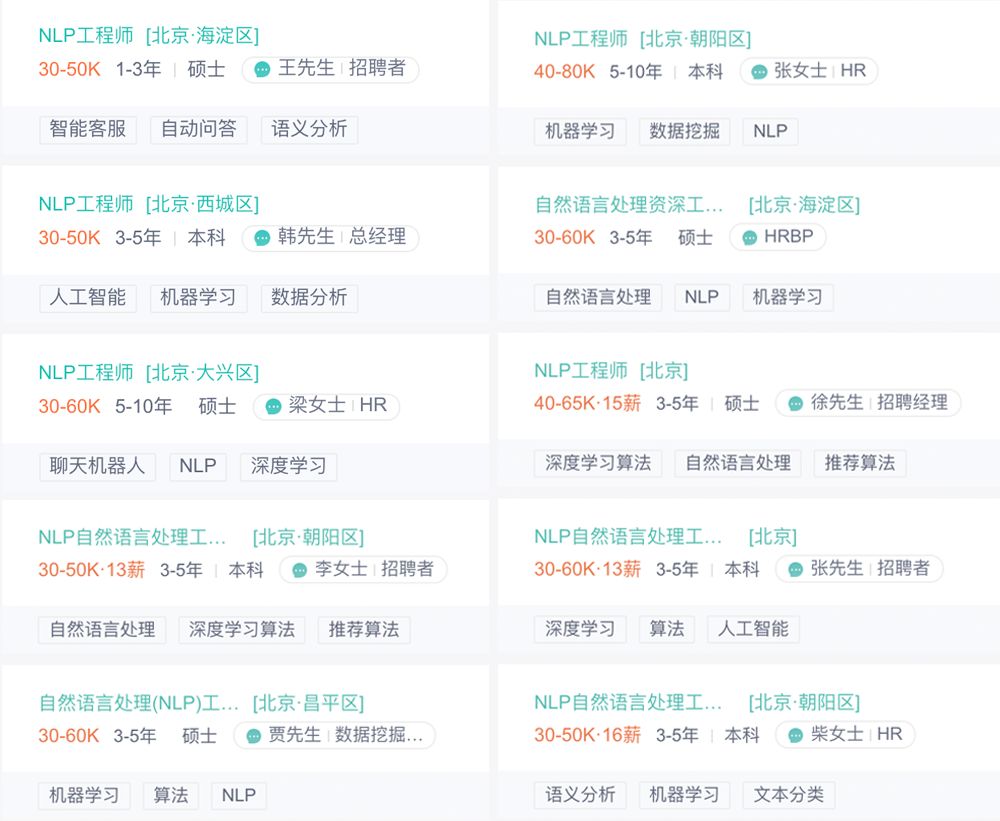This screenshot has width=1000, height=821.
Task: Click chat icon beside 贾先生
Action: [x=253, y=736]
